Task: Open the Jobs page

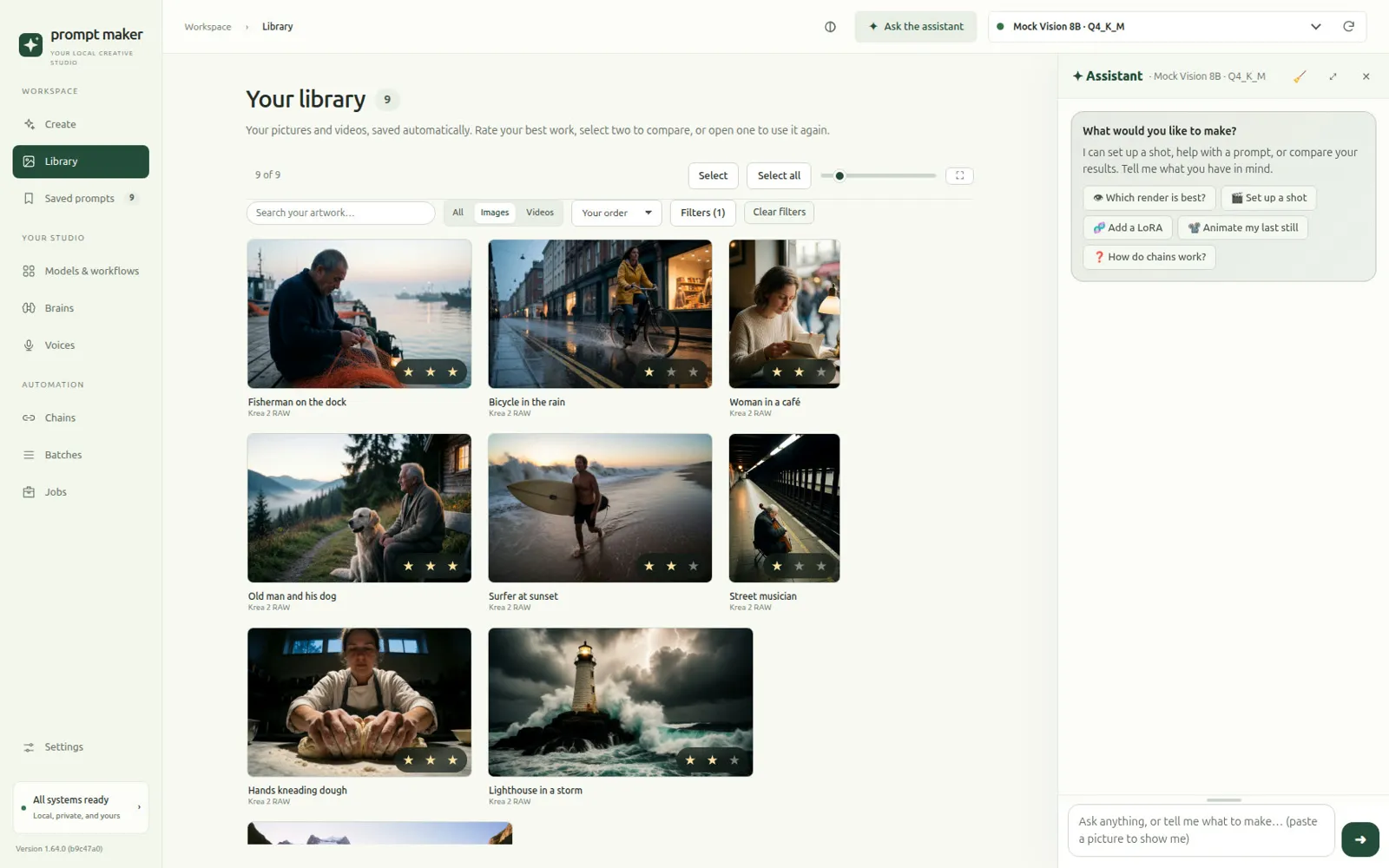Action: click(81, 492)
